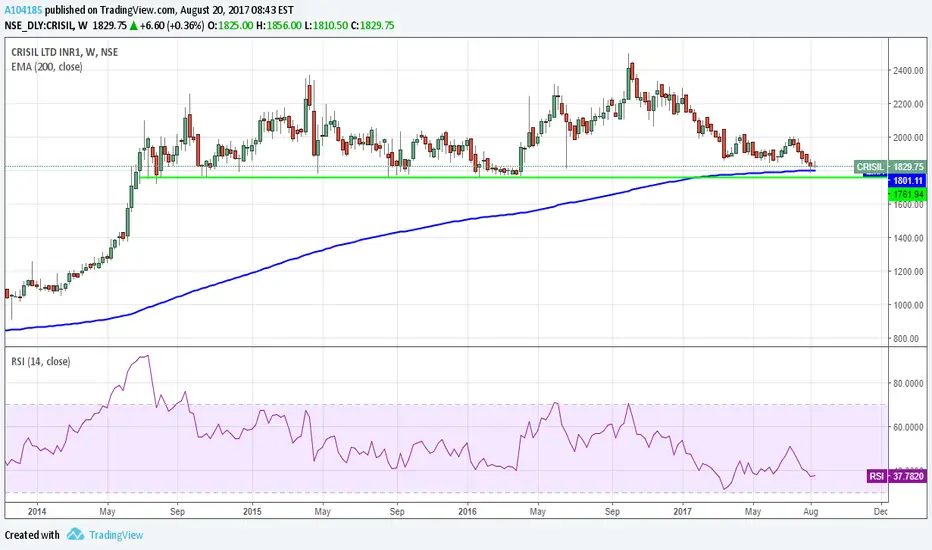Click the close value C:1829.75
The image size is (932, 550).
coord(372,26)
